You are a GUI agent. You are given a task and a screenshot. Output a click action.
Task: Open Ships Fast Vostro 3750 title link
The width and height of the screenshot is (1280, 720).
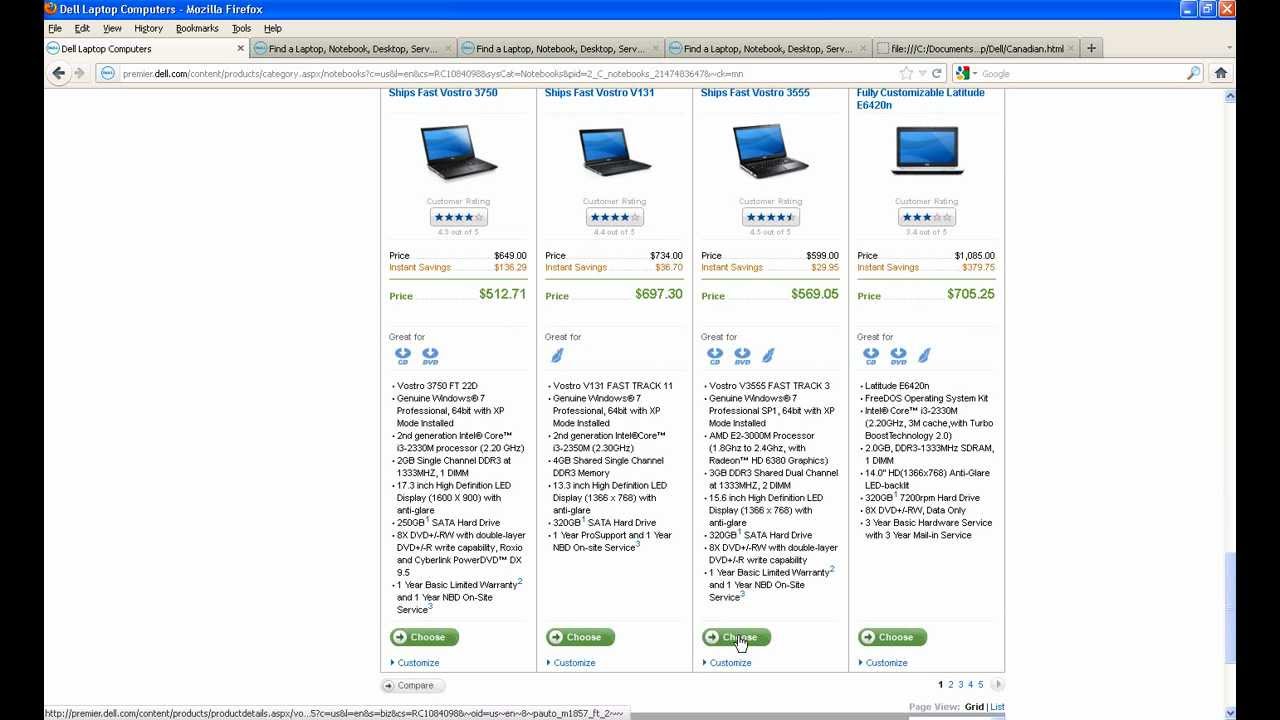pyautogui.click(x=443, y=93)
